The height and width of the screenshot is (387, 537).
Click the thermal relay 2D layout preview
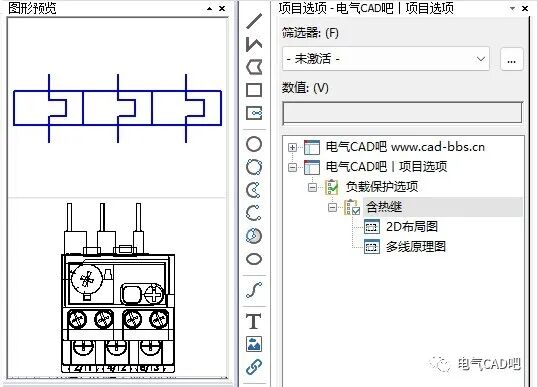117,288
